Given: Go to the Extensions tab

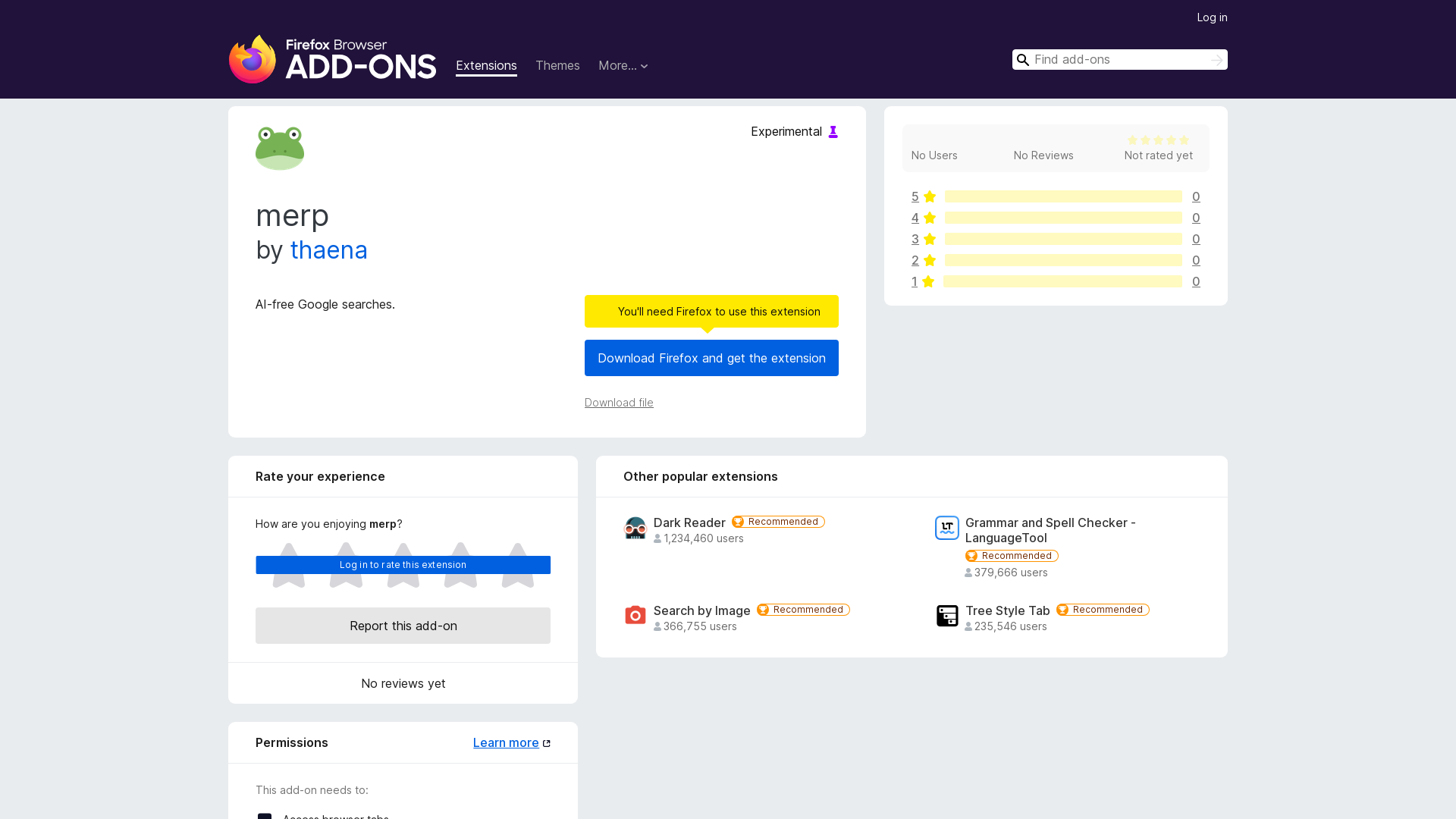Looking at the screenshot, I should (x=486, y=66).
